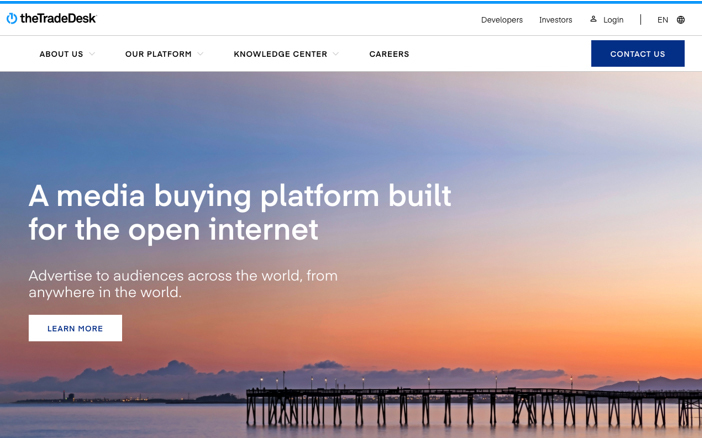Expand the Knowledge Center chevron arrow
This screenshot has height=438, width=702.
click(336, 54)
